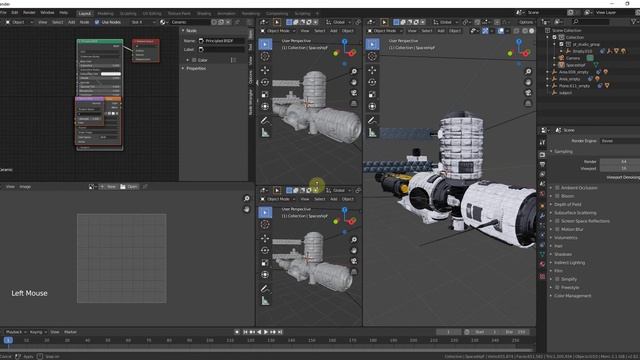640x360 pixels.
Task: Click the outliner filter funnel icon
Action: [634, 22]
